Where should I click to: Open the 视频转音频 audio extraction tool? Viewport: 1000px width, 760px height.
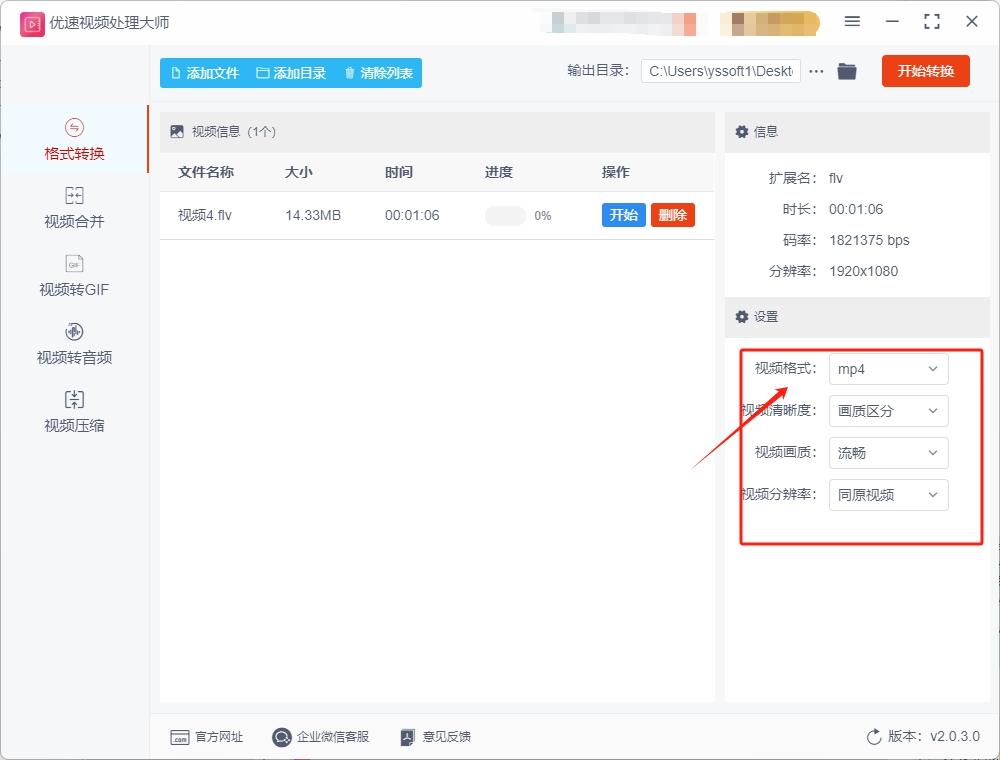point(72,342)
